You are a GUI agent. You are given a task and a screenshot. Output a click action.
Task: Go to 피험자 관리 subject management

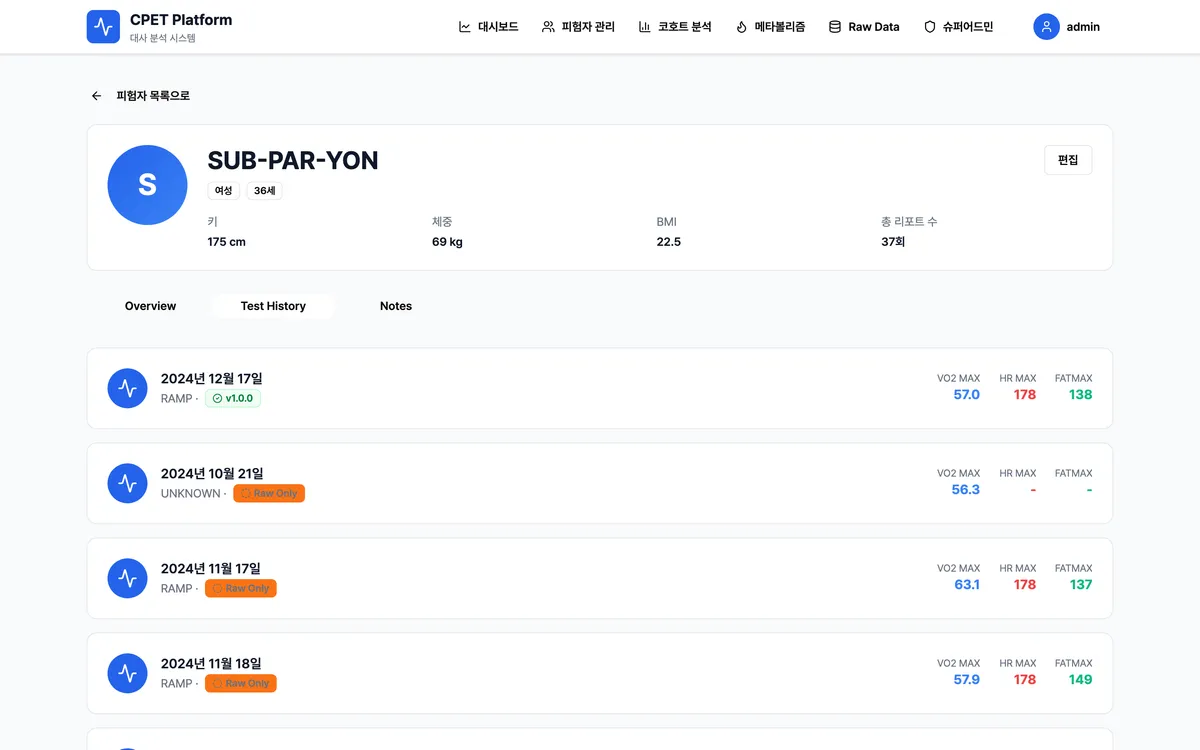click(x=578, y=27)
